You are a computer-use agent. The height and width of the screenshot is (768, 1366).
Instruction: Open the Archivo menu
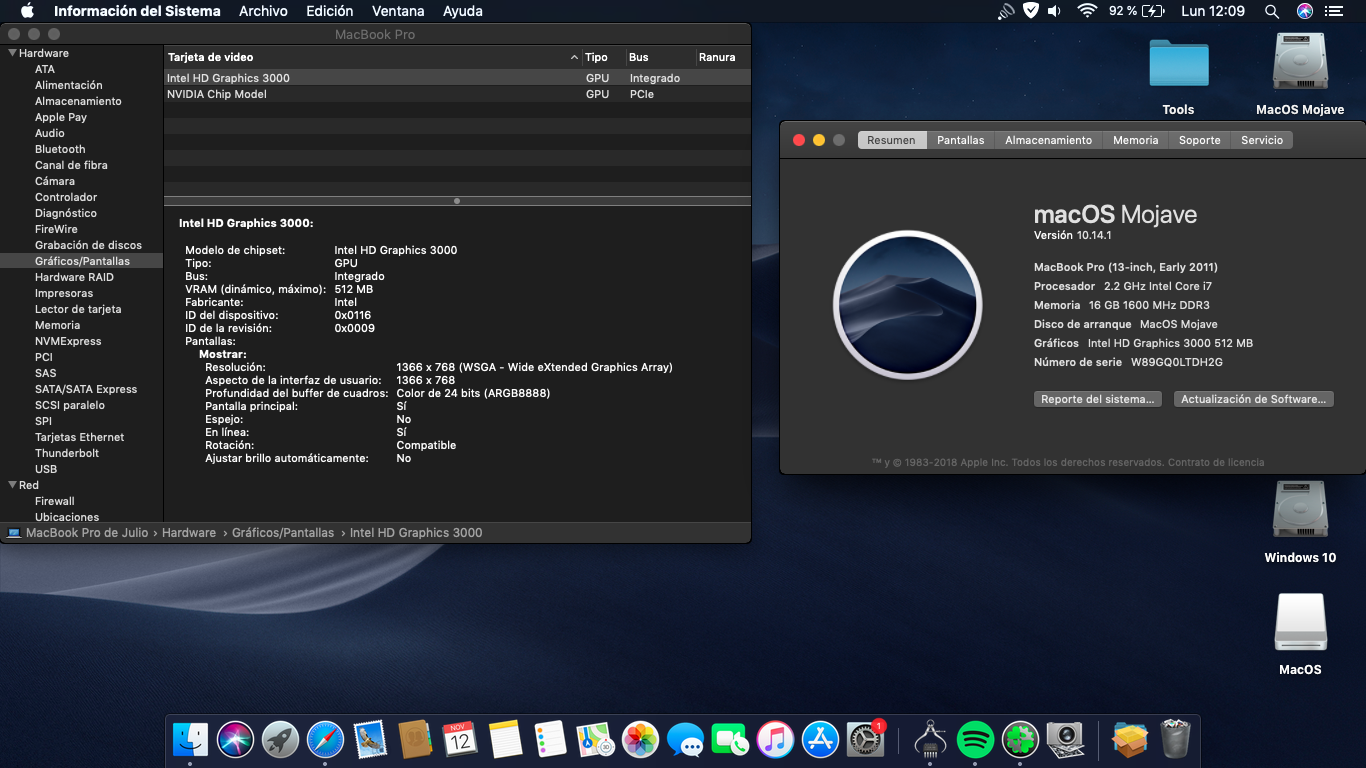coord(263,11)
